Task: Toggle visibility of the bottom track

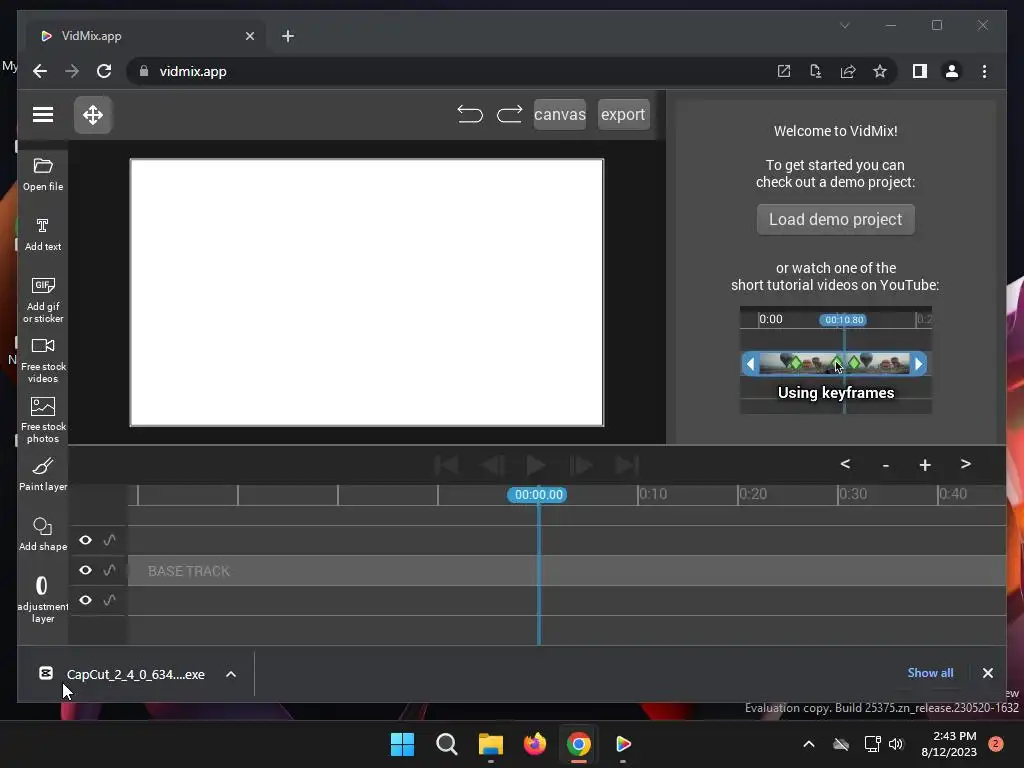Action: coord(86,600)
